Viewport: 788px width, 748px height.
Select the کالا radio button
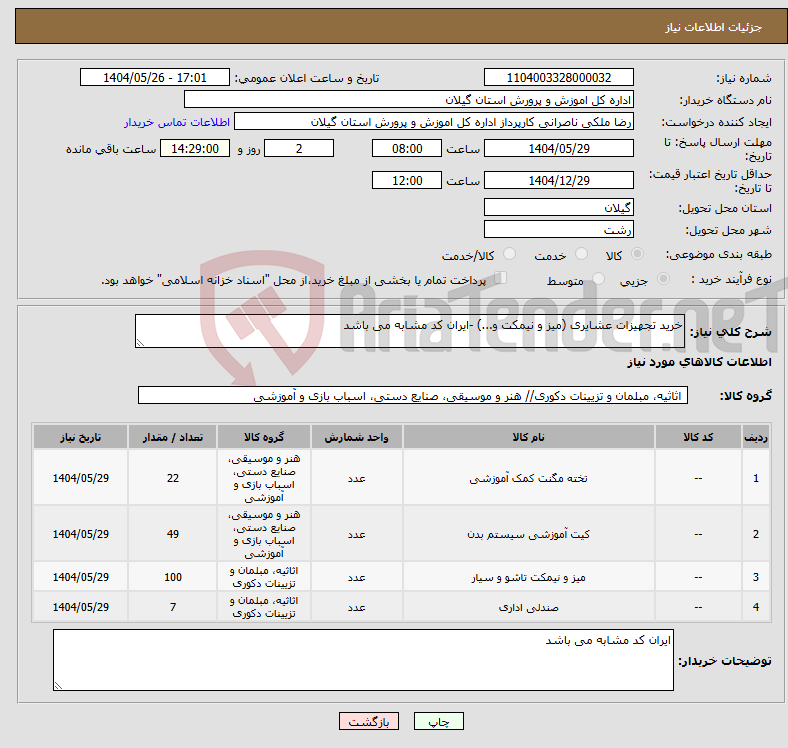tap(637, 254)
